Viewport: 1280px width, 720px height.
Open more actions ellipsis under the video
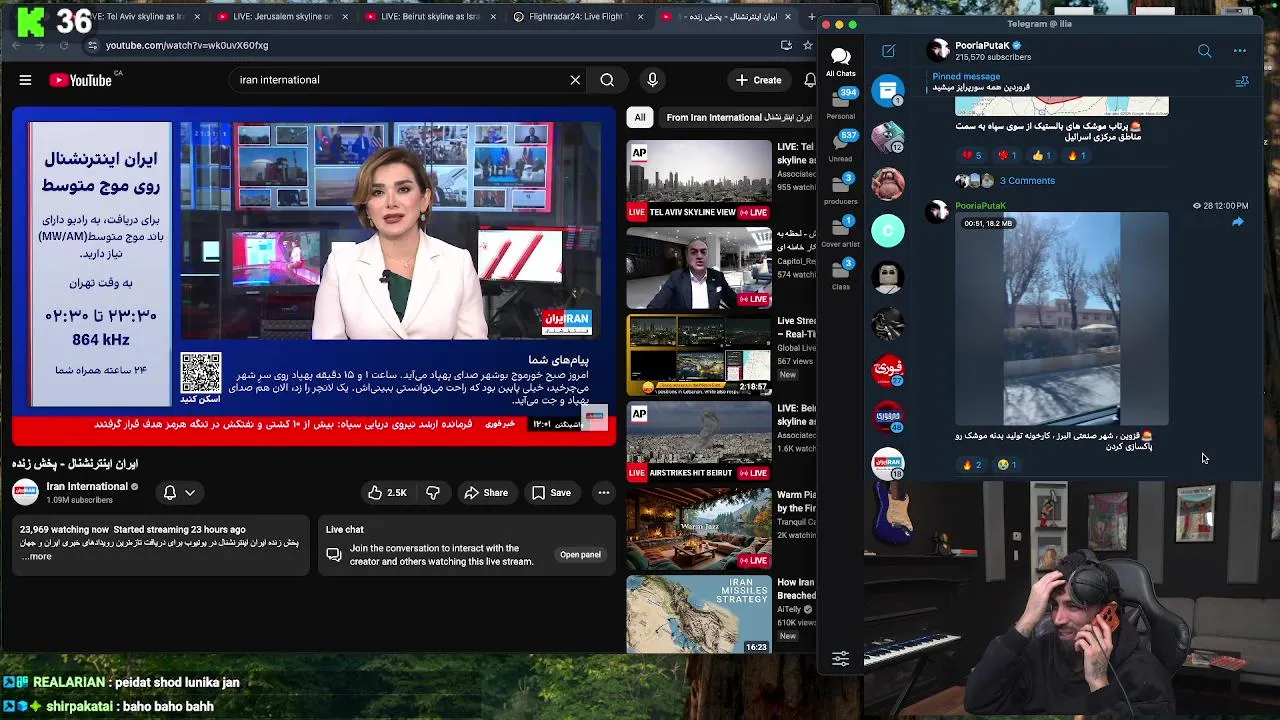[603, 493]
